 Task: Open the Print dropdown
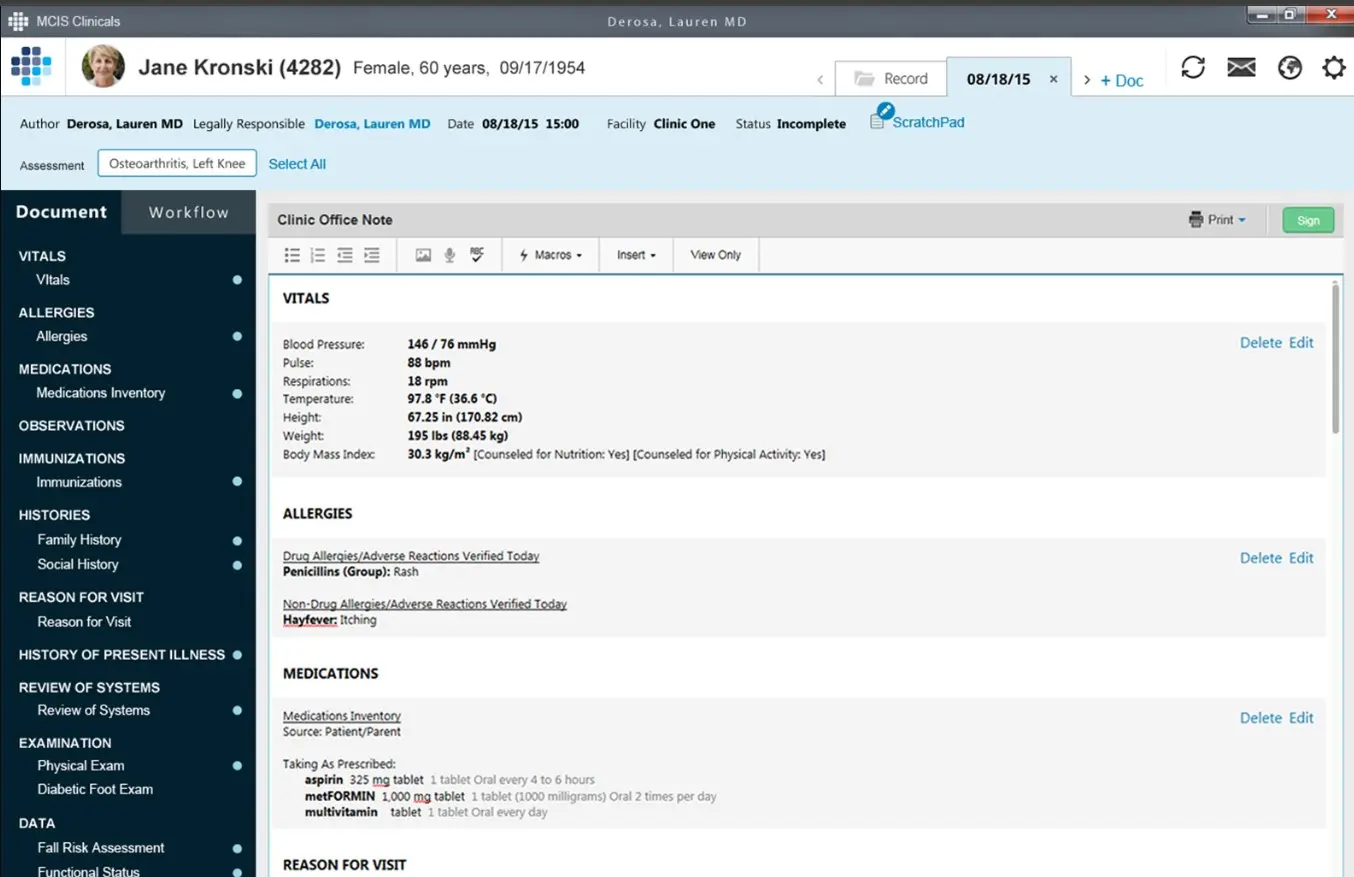[x=1217, y=219]
